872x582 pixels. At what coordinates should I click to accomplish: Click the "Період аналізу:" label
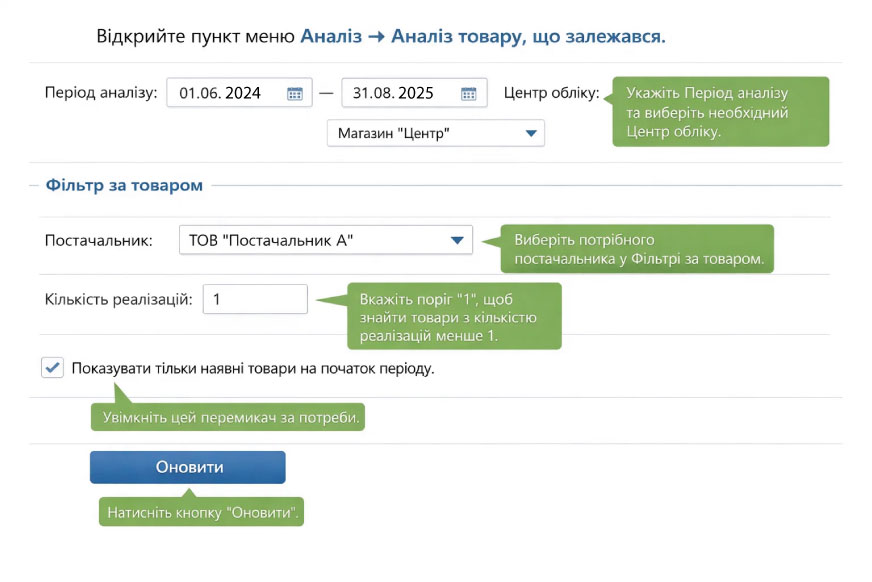(101, 94)
